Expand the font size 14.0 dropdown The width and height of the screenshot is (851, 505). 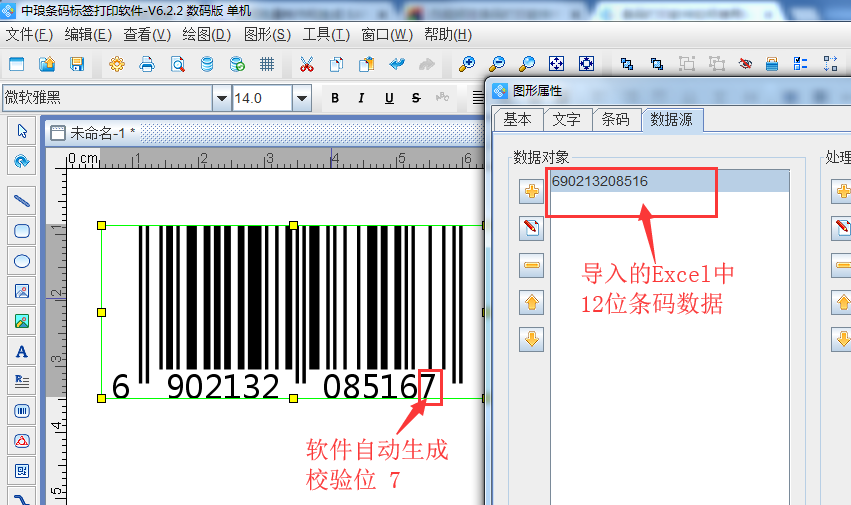point(301,98)
